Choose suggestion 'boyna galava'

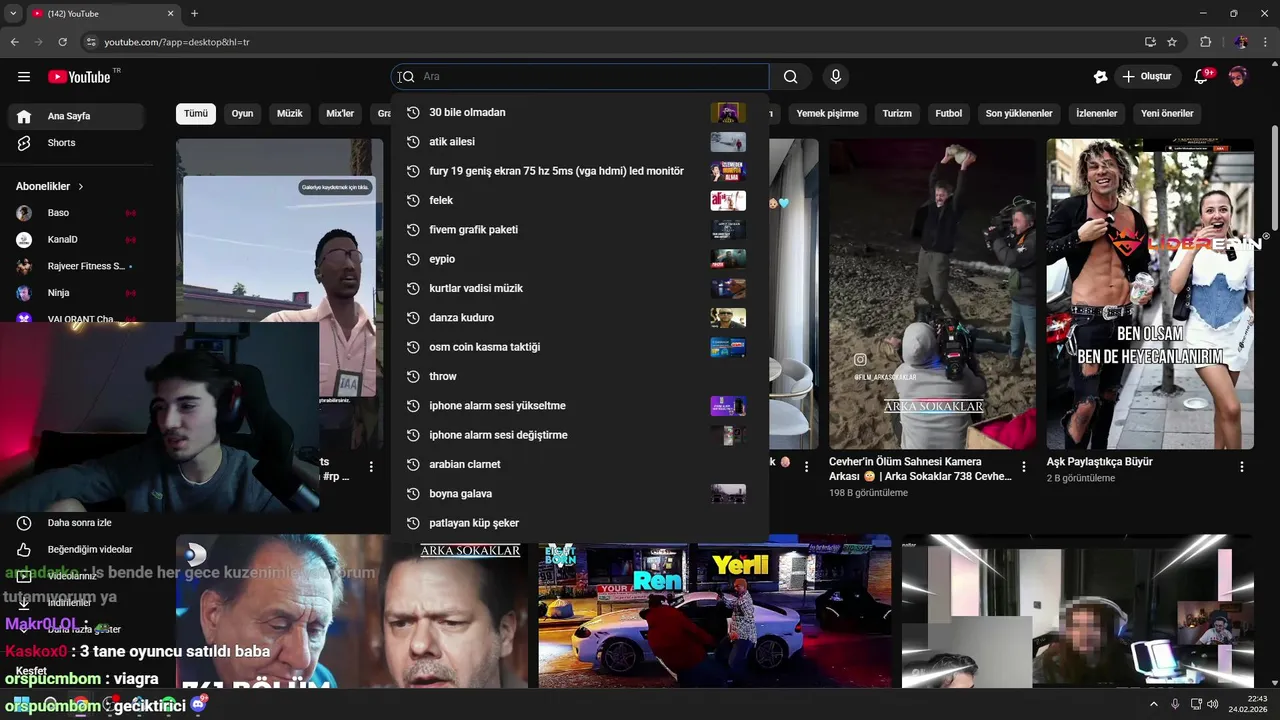coord(580,494)
